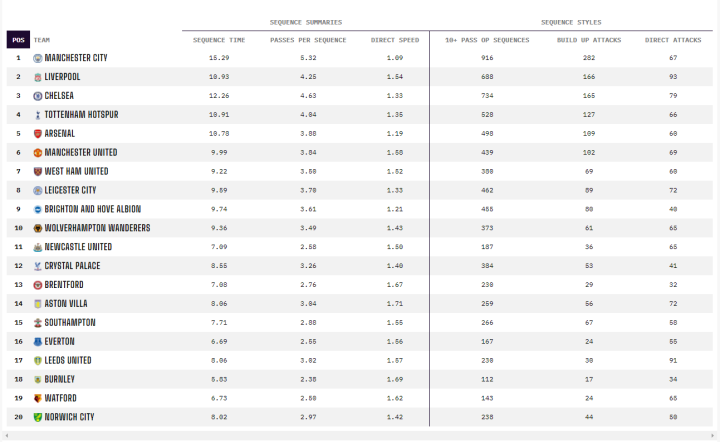Click the horizontal scrollbar's right arrow
The width and height of the screenshot is (720, 442).
714,436
